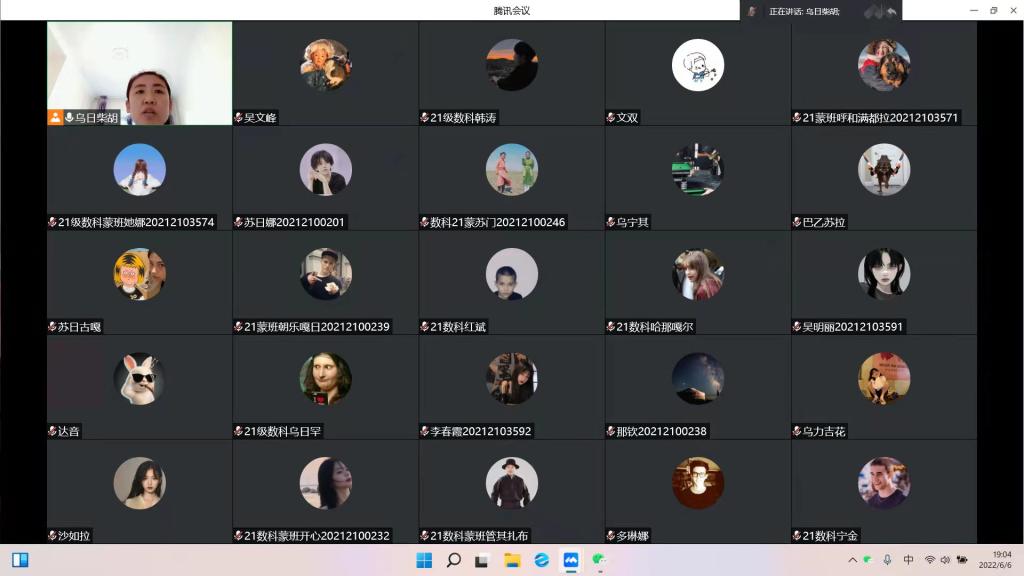Viewport: 1024px width, 576px height.
Task: Click the Task View icon in taskbar
Action: pyautogui.click(x=482, y=560)
